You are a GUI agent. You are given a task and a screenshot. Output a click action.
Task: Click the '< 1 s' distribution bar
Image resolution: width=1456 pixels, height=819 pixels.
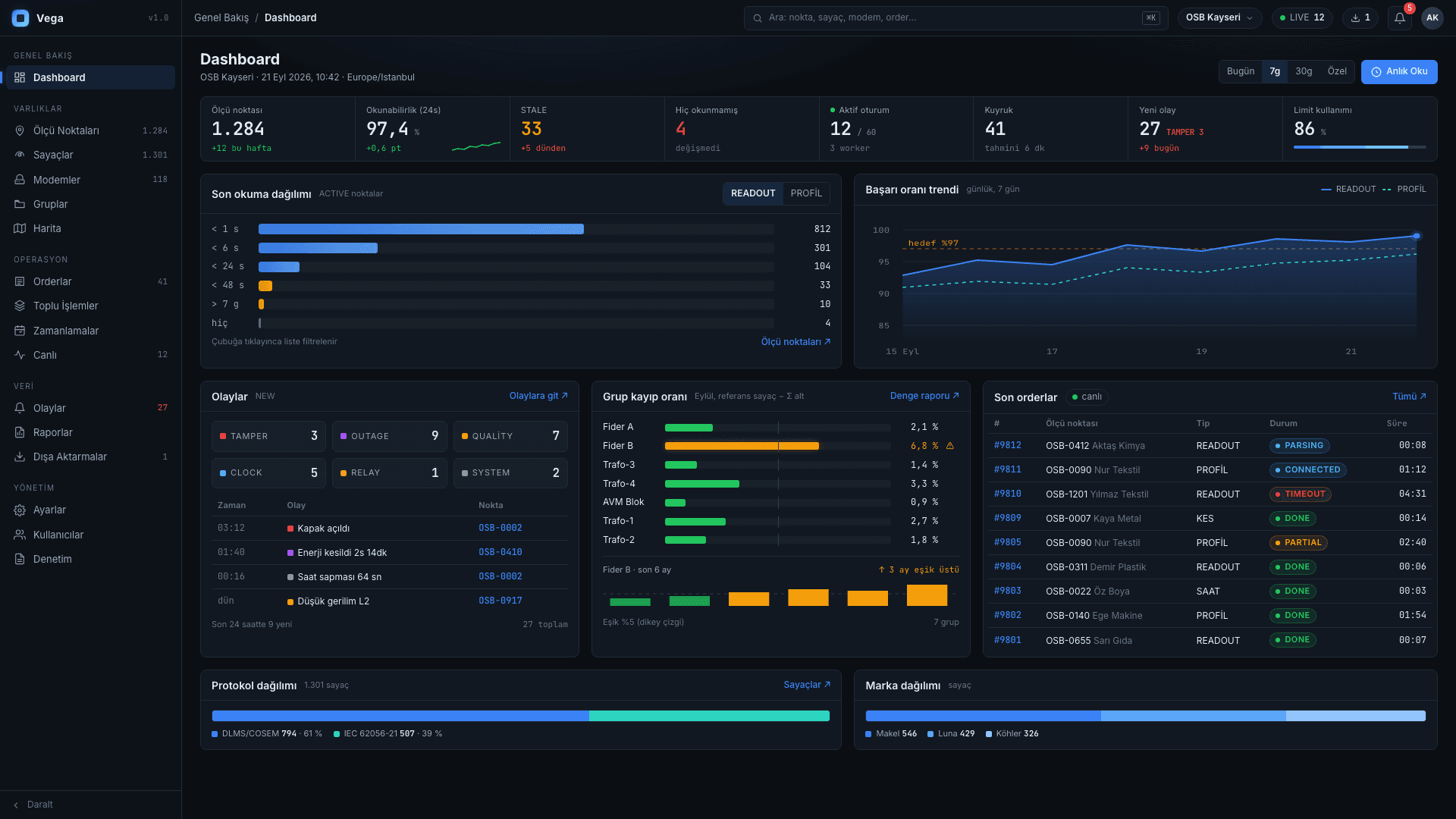pos(421,229)
